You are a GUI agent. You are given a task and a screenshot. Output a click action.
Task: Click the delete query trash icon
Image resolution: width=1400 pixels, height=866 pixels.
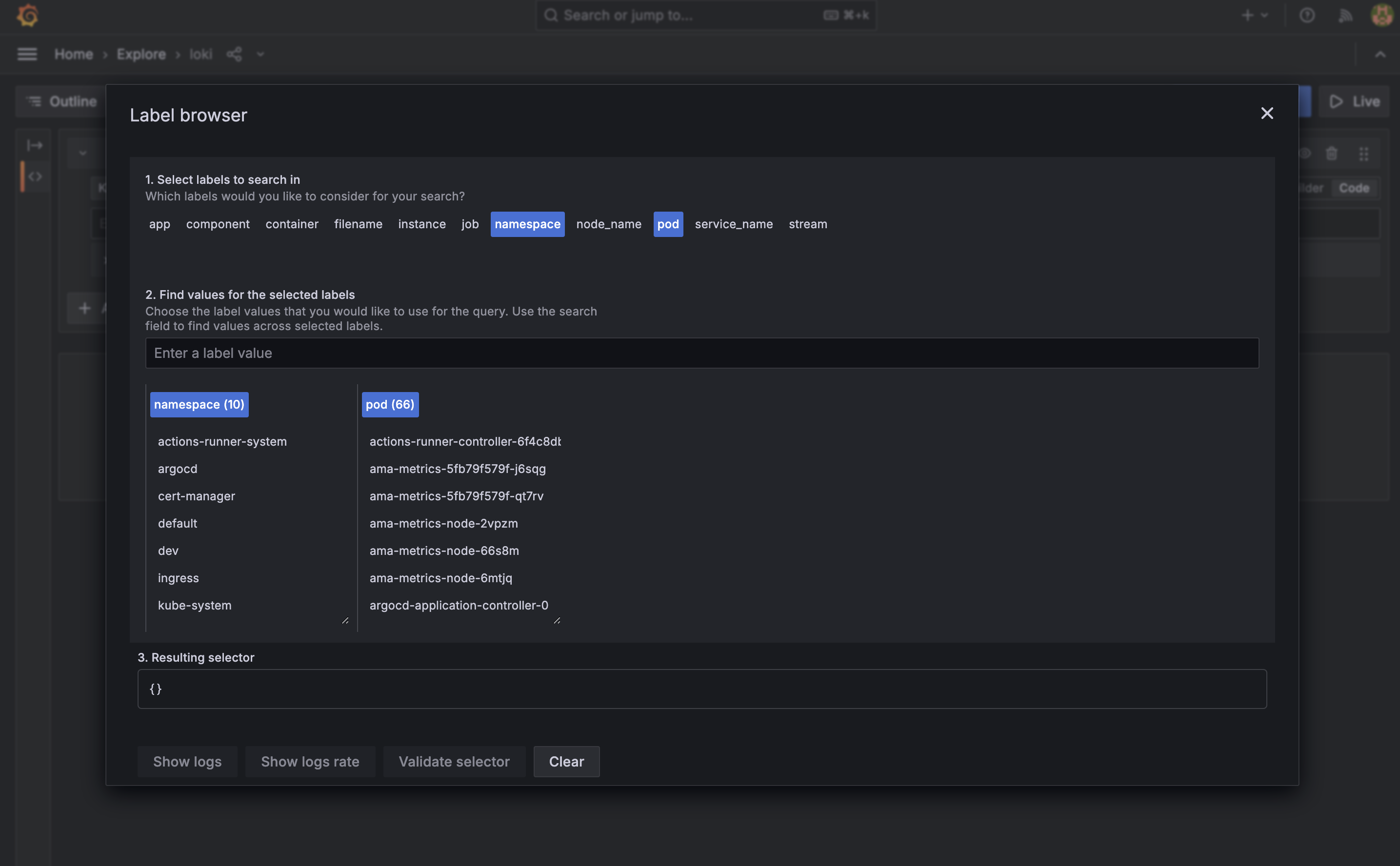tap(1331, 154)
